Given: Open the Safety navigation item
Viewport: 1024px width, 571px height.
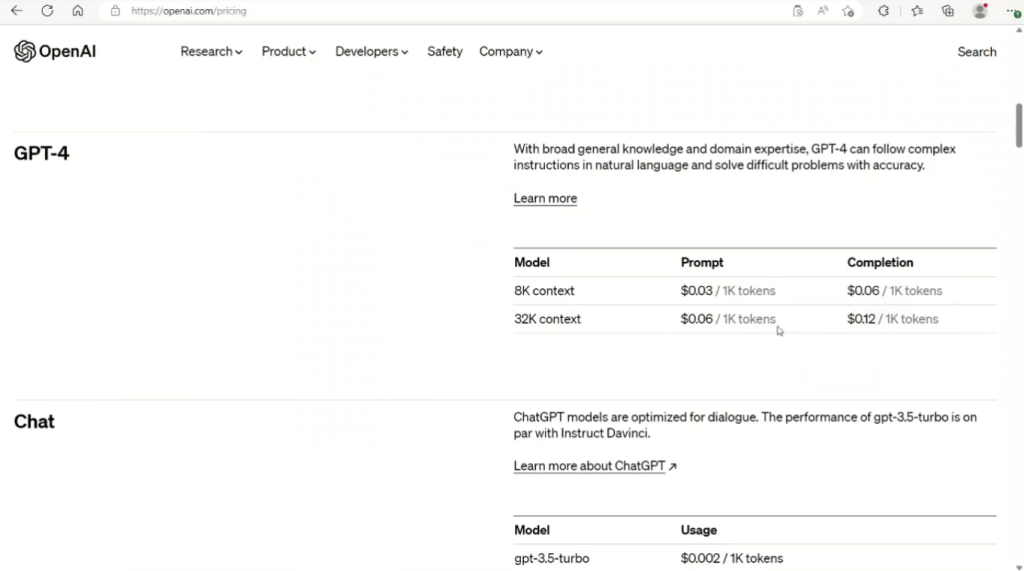Looking at the screenshot, I should 444,52.
